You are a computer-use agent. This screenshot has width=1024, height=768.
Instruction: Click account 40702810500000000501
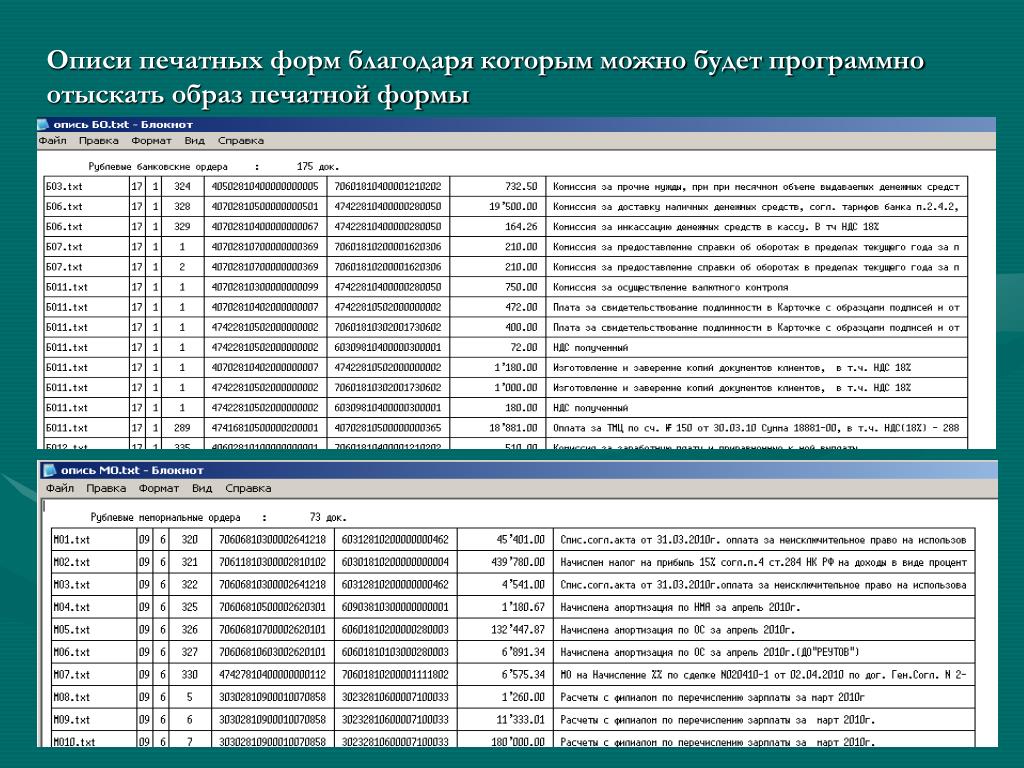[x=264, y=206]
